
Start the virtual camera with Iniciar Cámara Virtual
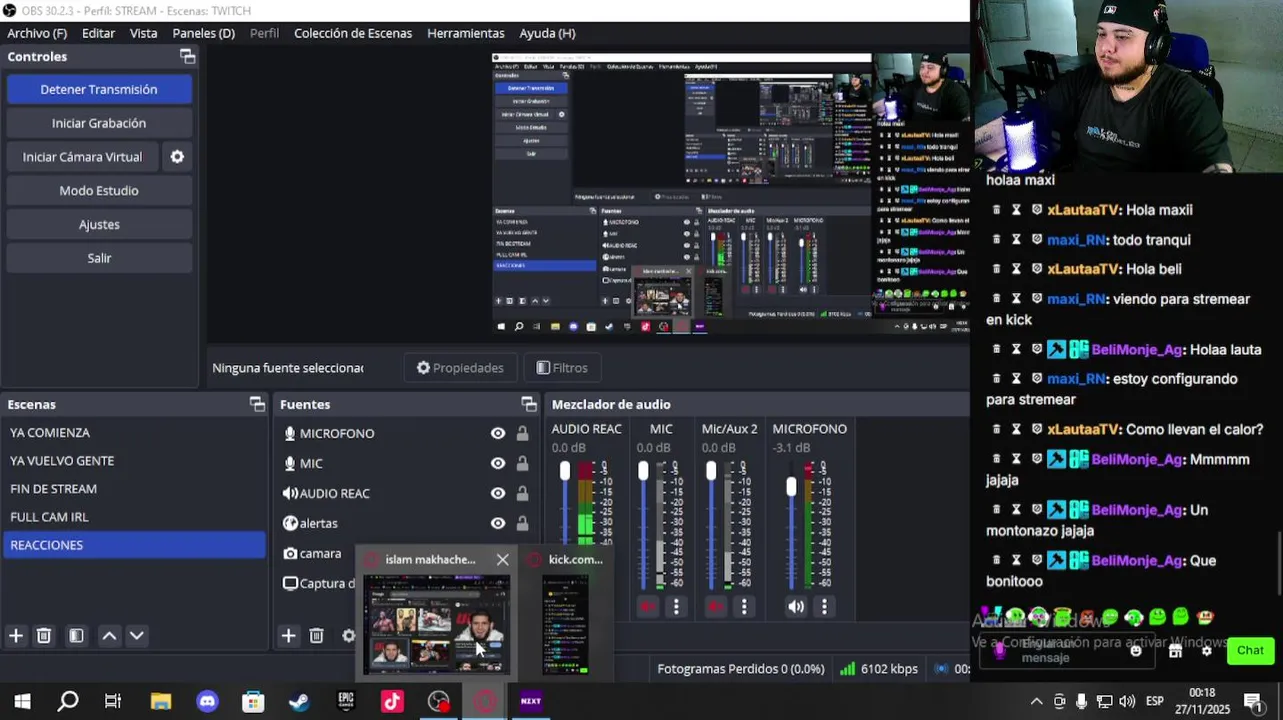(83, 157)
